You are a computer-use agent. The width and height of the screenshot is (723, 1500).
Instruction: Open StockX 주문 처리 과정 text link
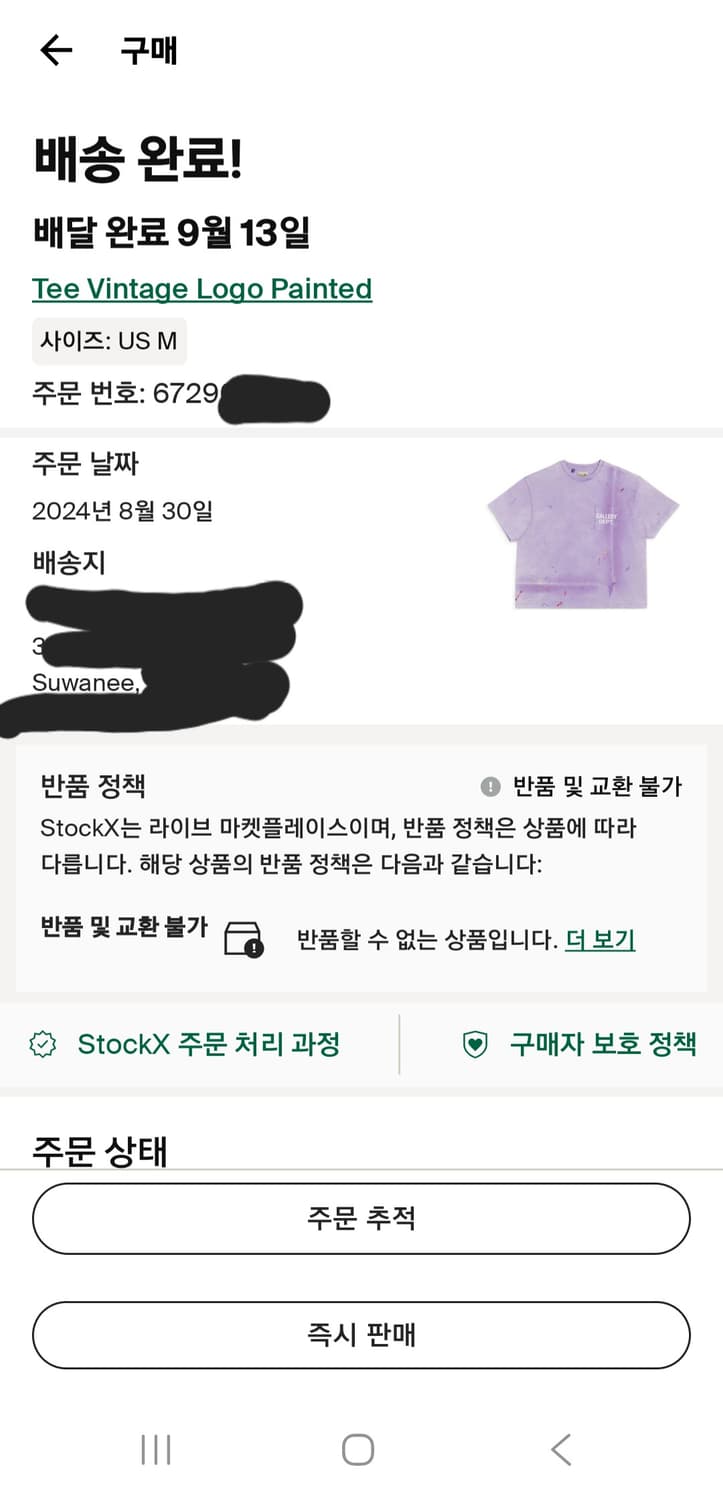pos(209,1045)
